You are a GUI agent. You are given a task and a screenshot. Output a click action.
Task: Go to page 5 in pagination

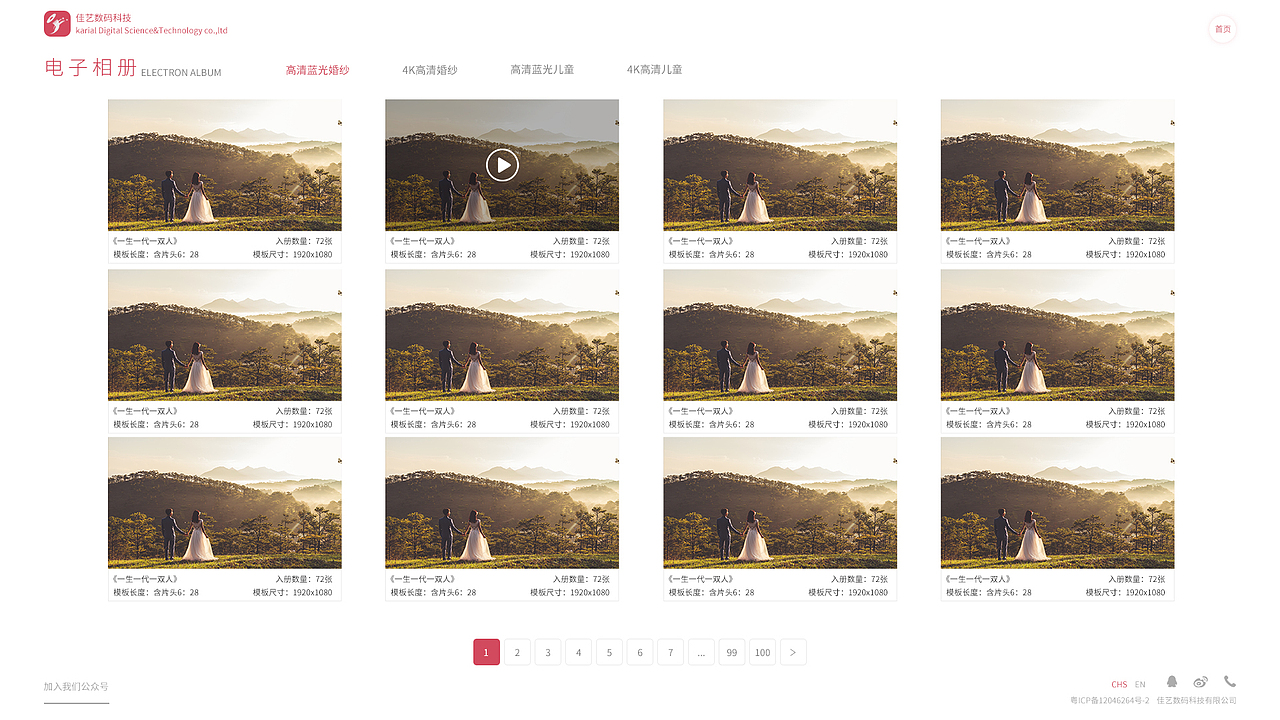tap(609, 652)
